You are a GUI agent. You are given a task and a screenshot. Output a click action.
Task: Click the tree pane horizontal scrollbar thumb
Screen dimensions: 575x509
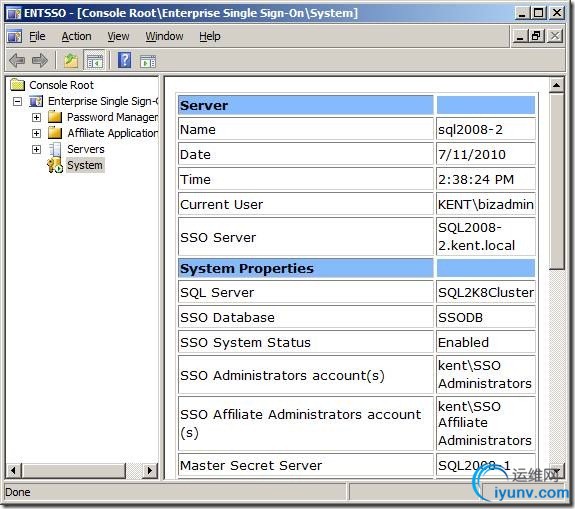74,470
